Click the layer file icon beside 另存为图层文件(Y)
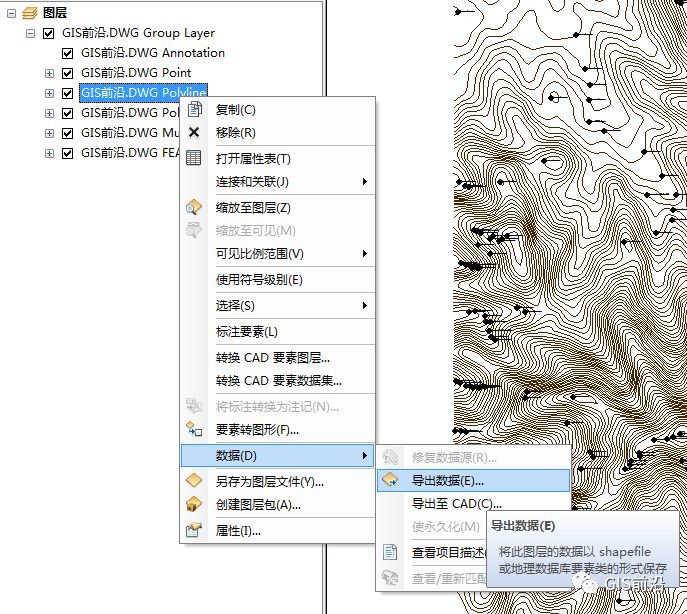This screenshot has width=687, height=614. coord(194,481)
